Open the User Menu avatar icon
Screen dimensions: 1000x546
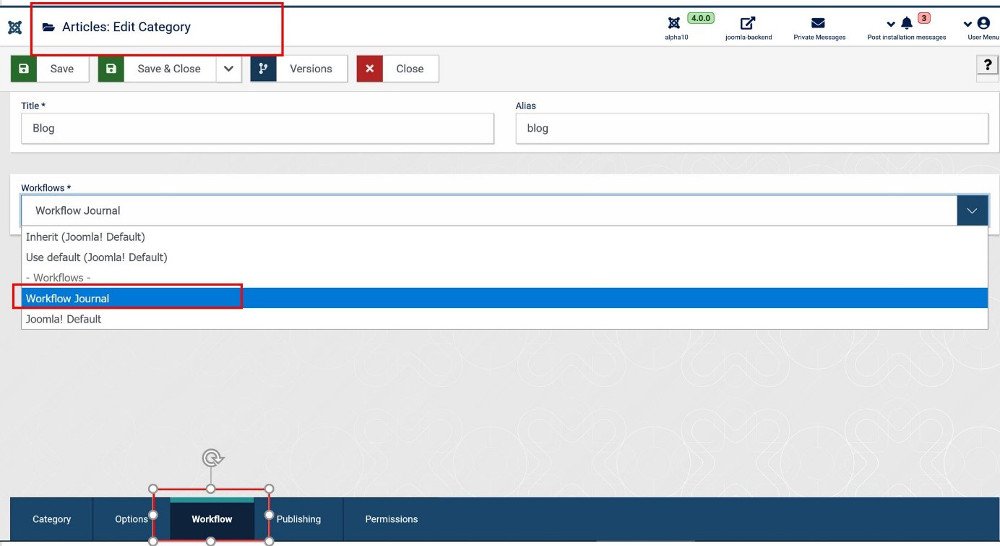point(983,23)
